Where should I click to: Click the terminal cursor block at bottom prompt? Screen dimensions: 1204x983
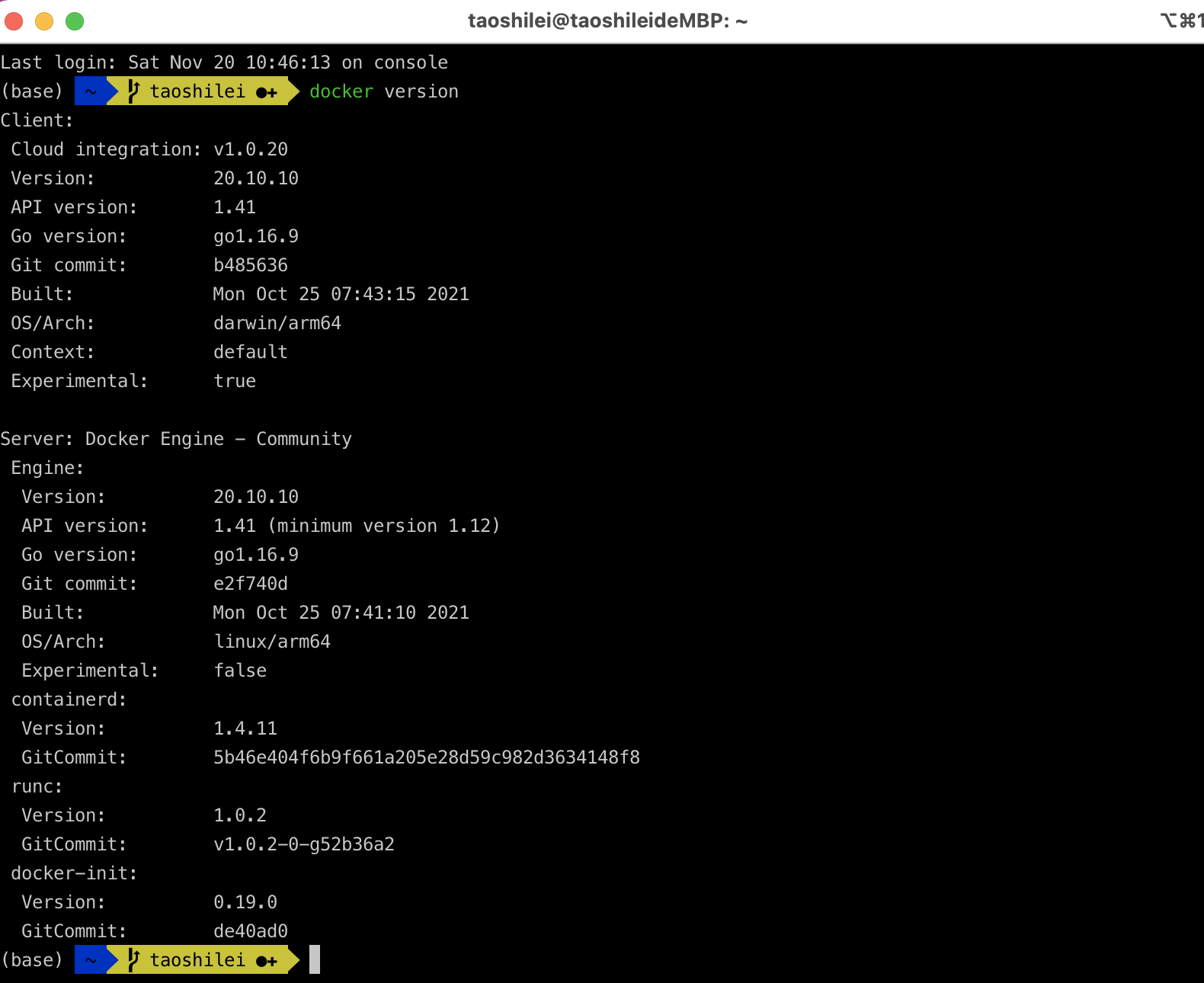315,959
